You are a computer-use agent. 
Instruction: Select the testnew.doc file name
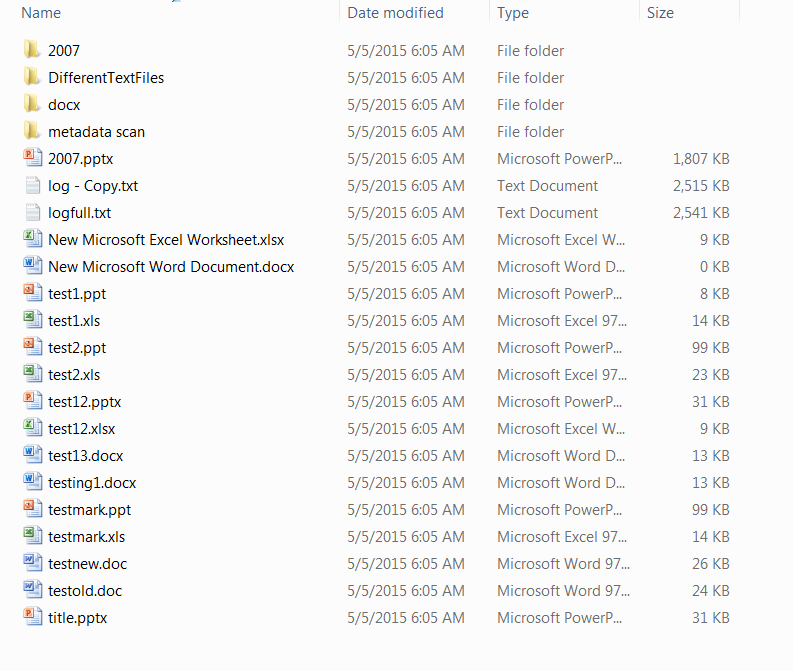87,564
